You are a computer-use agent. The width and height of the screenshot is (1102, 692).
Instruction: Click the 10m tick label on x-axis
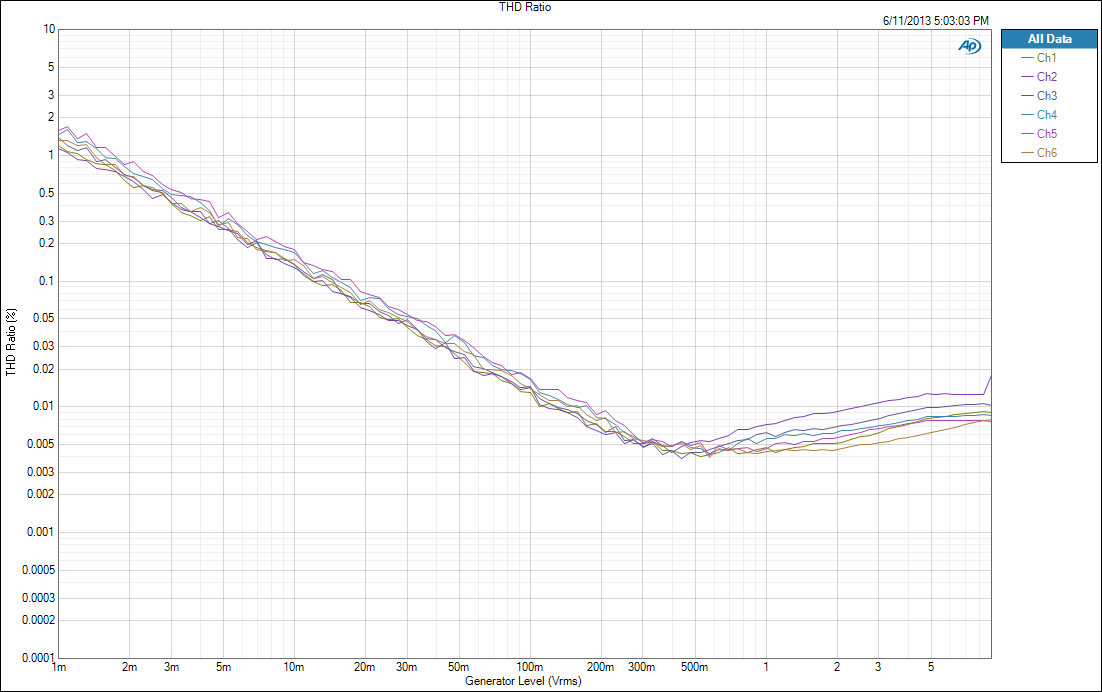294,667
